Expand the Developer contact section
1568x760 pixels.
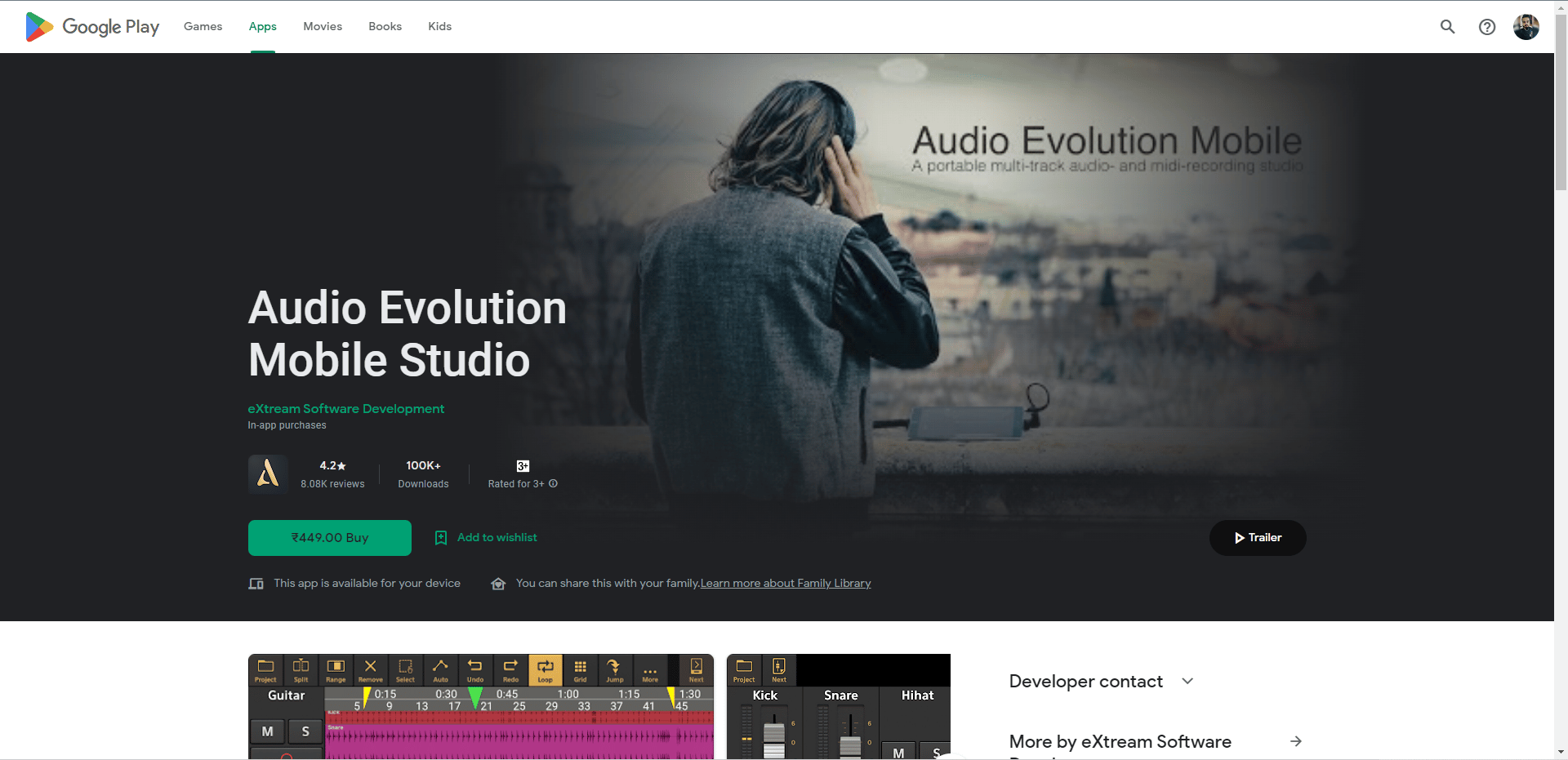point(1187,681)
